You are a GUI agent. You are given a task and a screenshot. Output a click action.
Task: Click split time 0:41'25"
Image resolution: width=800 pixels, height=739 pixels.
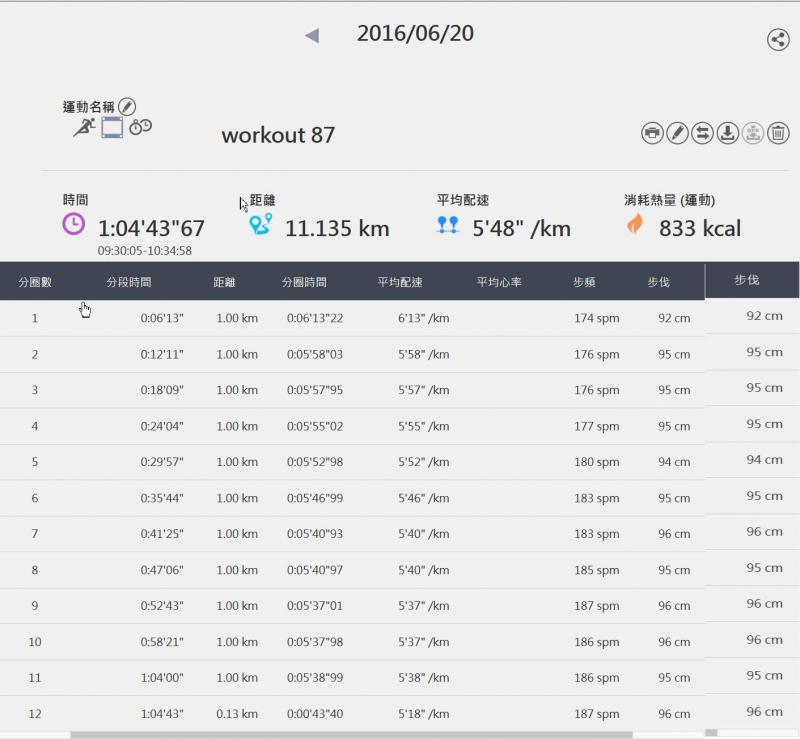pyautogui.click(x=162, y=534)
